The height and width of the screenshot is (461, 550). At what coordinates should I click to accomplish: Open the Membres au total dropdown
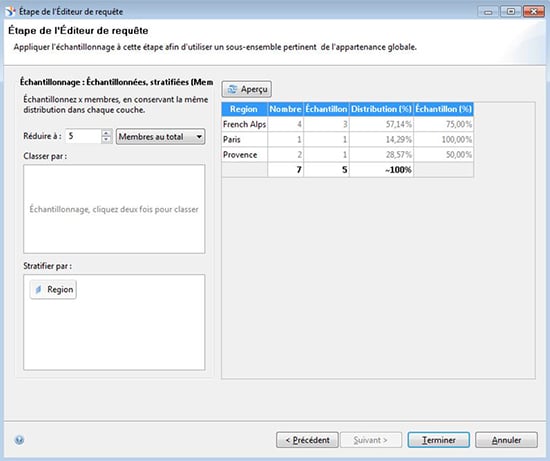(x=161, y=136)
